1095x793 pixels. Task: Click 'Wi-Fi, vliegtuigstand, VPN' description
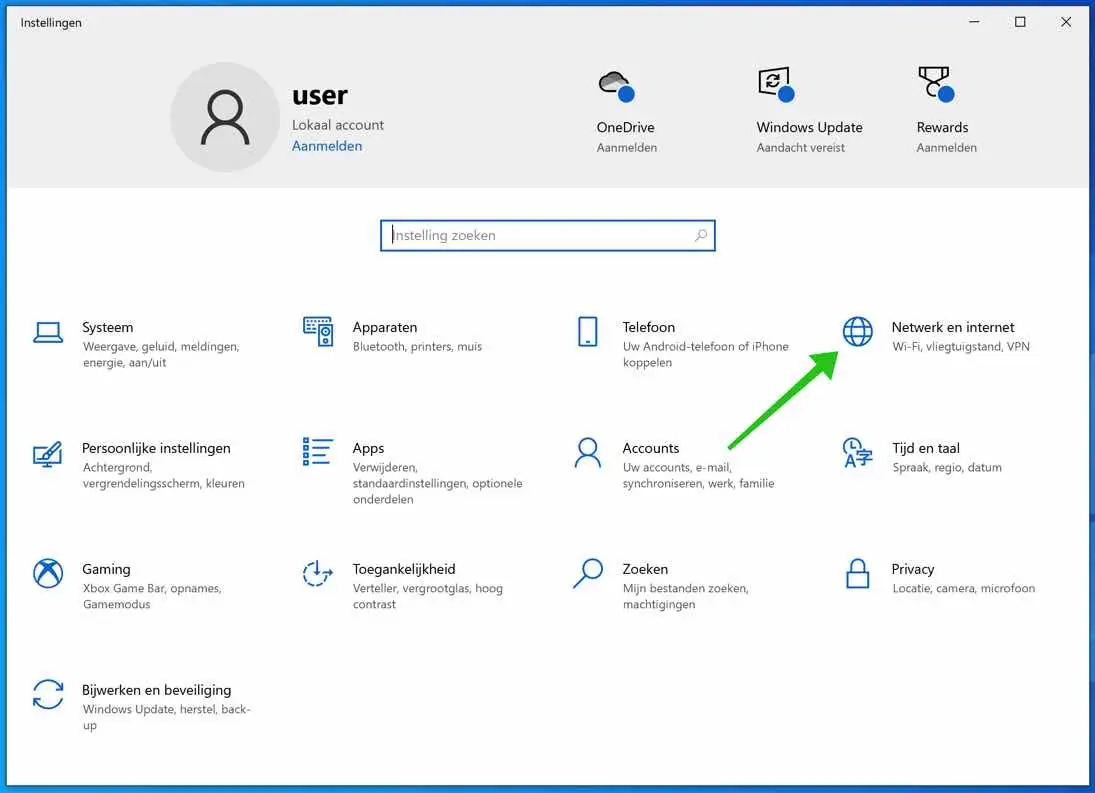pyautogui.click(x=961, y=346)
